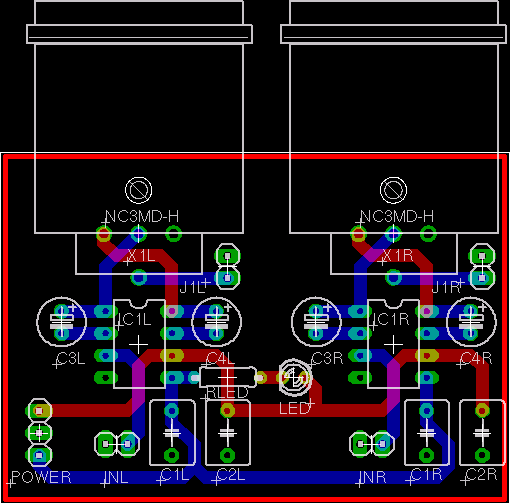Click the C3L capacitor label
The image size is (510, 504).
click(71, 359)
